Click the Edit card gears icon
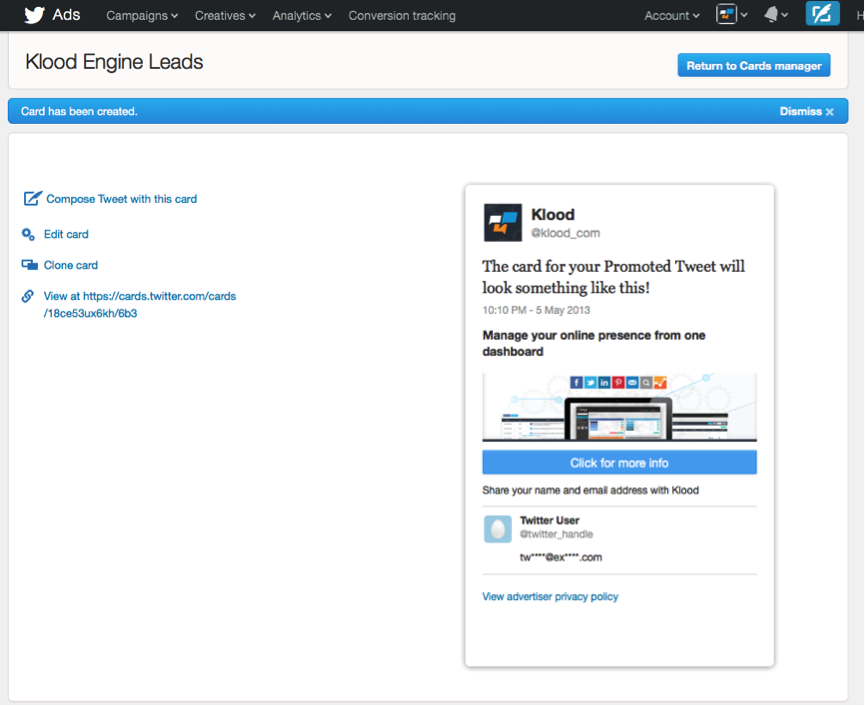 coord(28,234)
